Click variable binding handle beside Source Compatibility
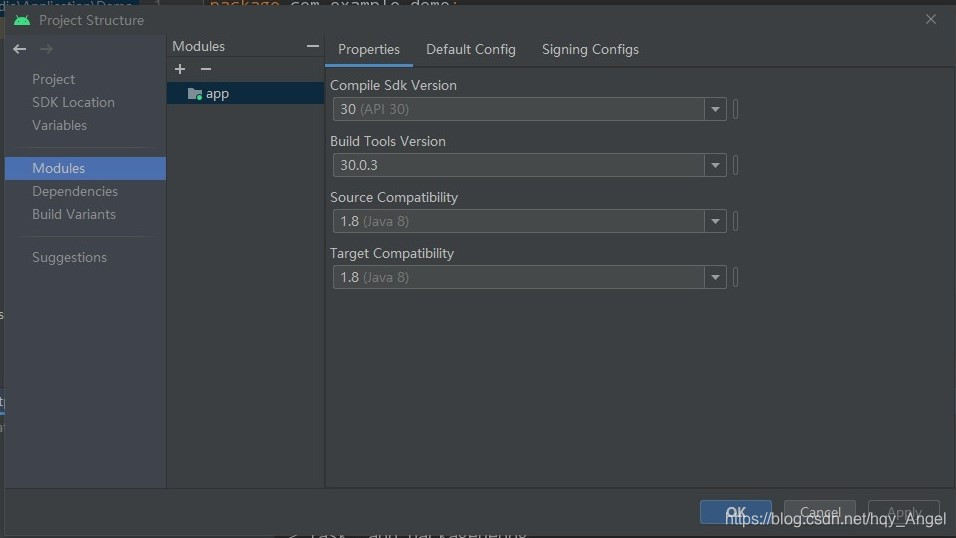The image size is (956, 538). (x=735, y=221)
